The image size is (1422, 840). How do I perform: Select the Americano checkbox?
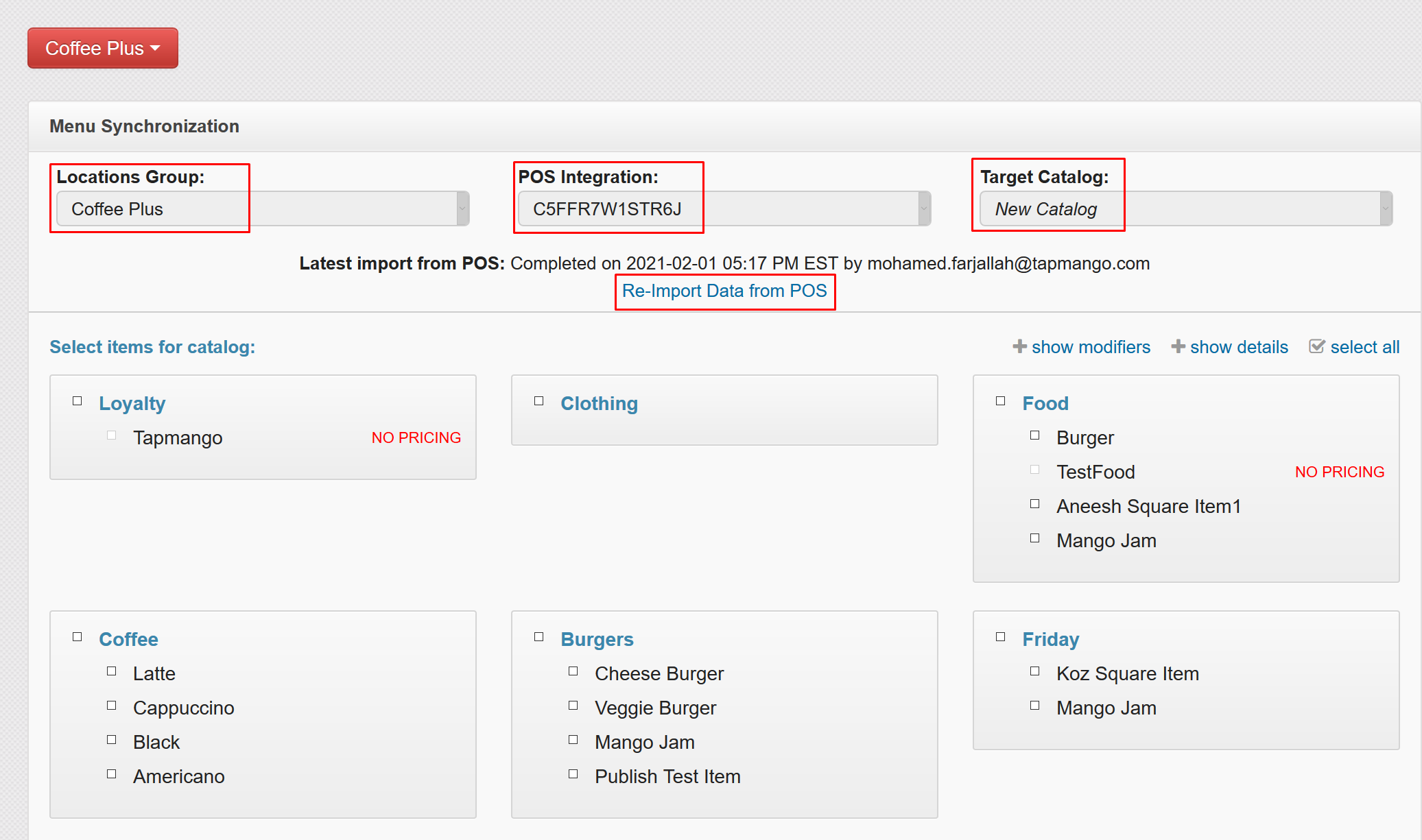(x=111, y=773)
